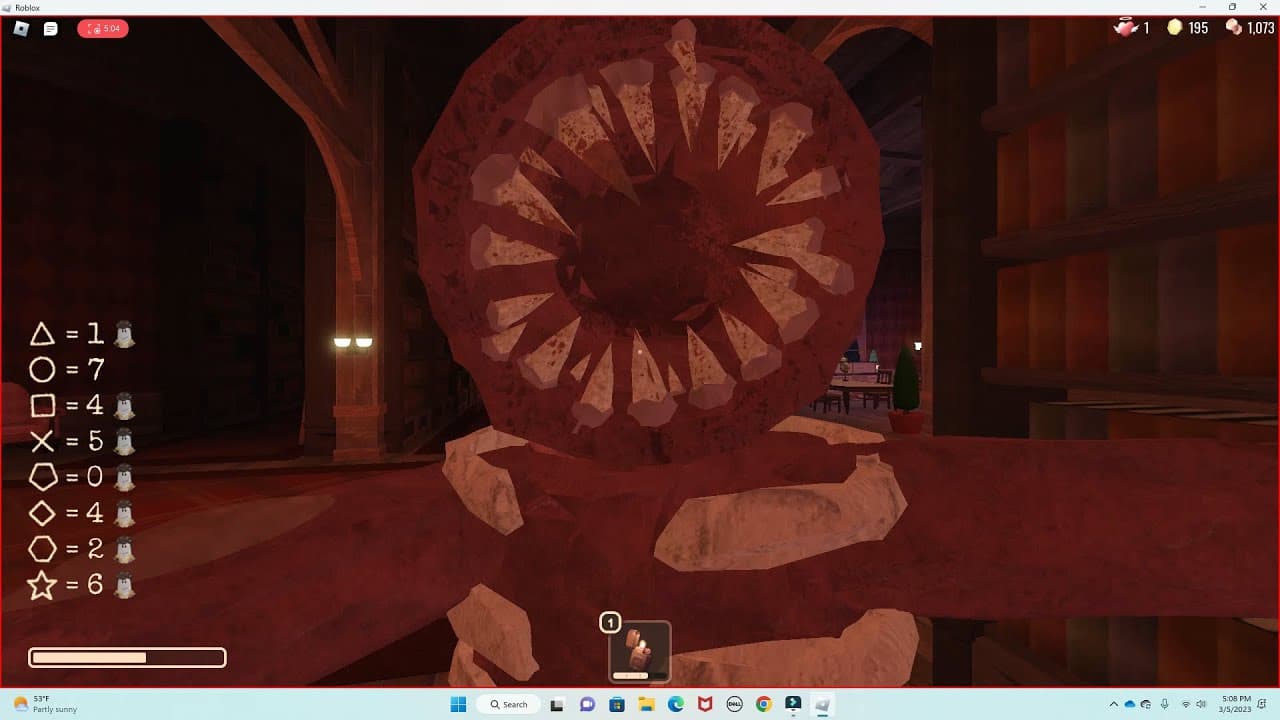The height and width of the screenshot is (720, 1280).
Task: Click the microphone tray icon
Action: tap(1165, 704)
